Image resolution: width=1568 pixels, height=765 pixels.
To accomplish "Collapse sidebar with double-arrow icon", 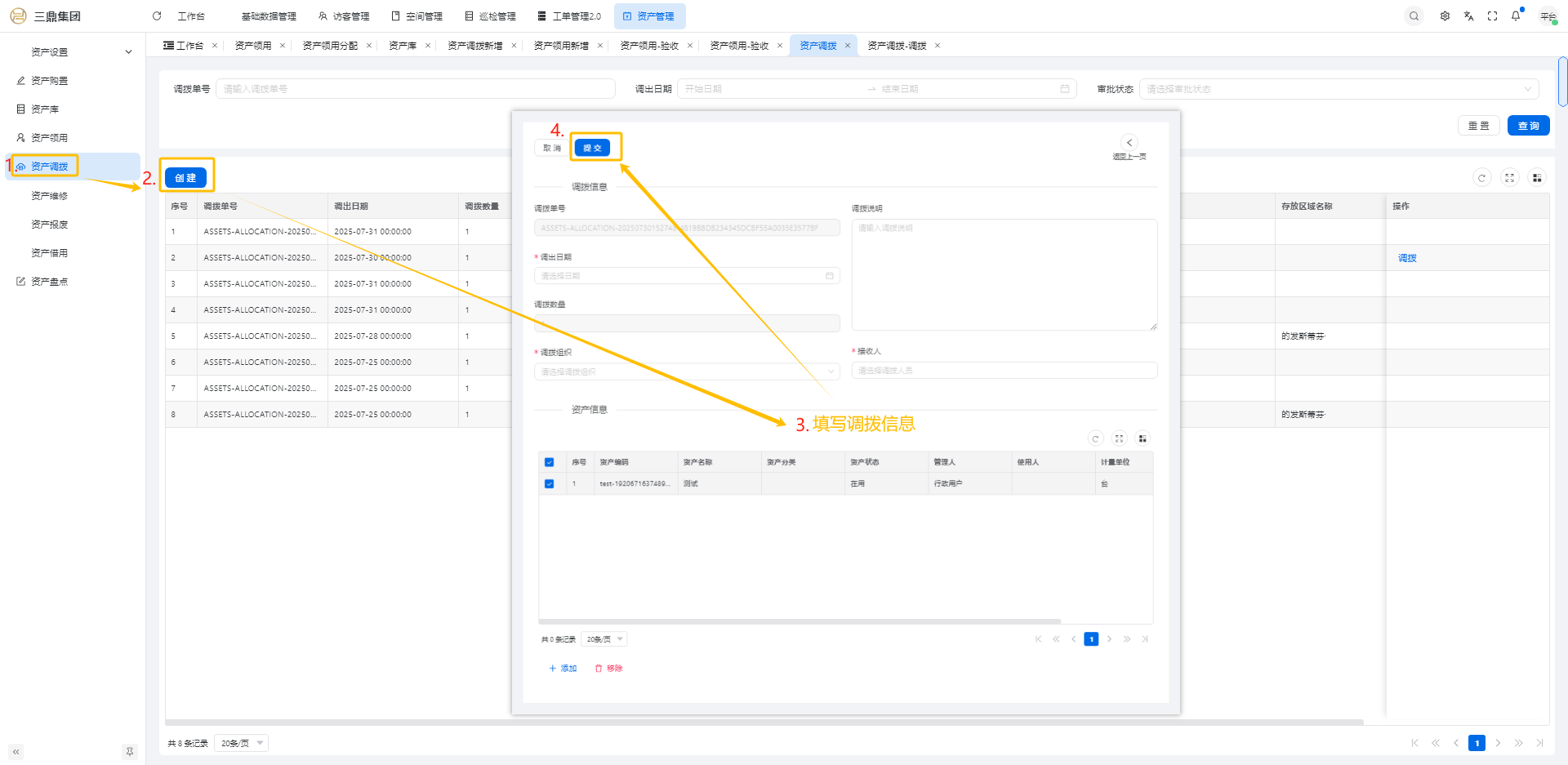I will [16, 751].
